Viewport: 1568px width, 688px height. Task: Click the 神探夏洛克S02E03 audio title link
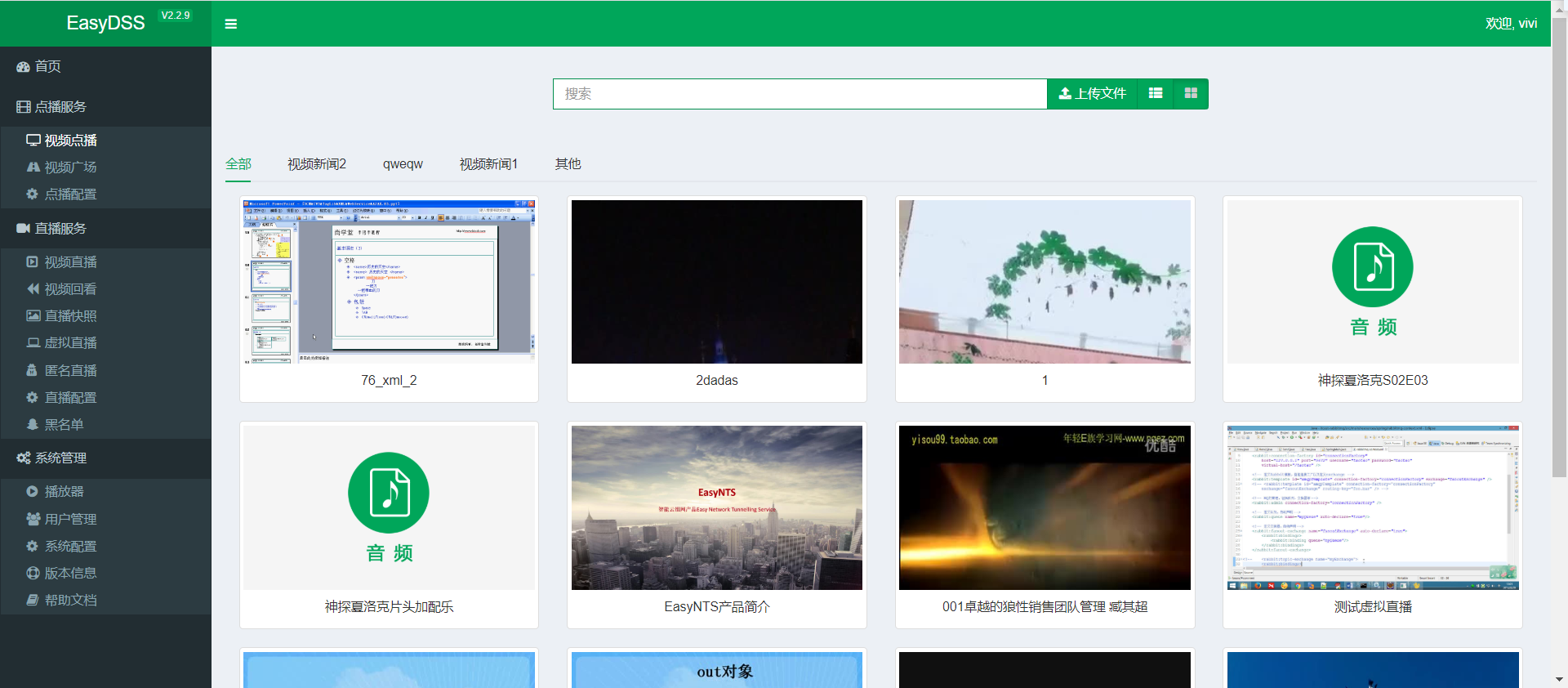(x=1372, y=381)
